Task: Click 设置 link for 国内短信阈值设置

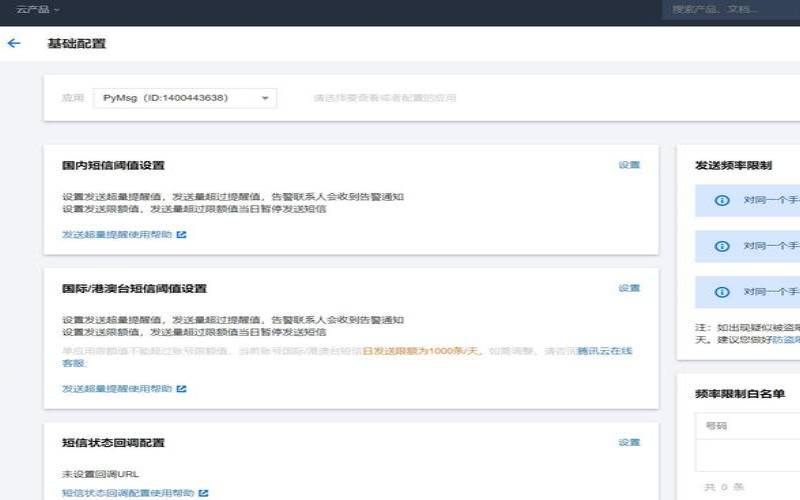Action: [629, 165]
